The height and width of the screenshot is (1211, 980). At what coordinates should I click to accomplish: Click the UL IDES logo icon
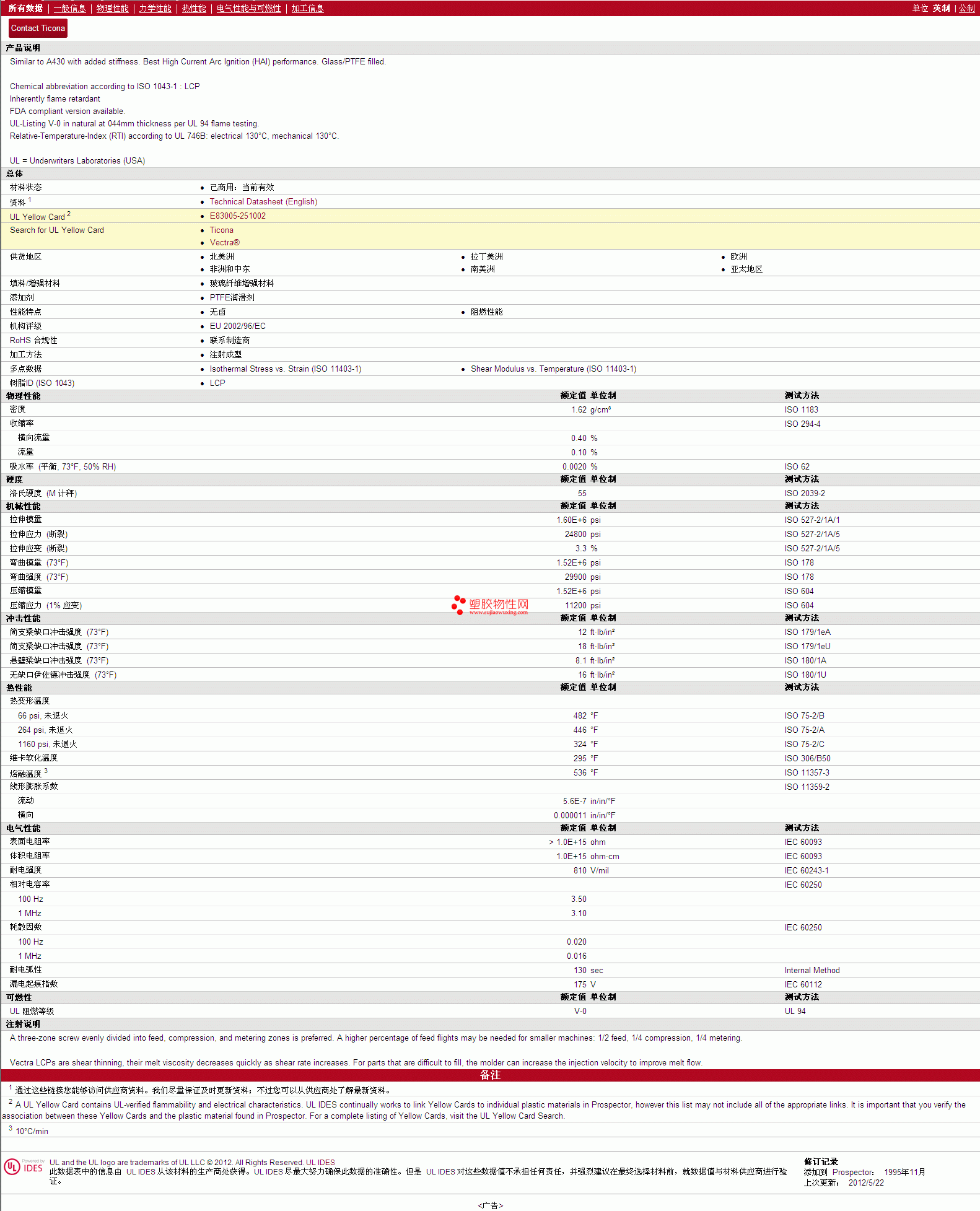(x=24, y=1167)
